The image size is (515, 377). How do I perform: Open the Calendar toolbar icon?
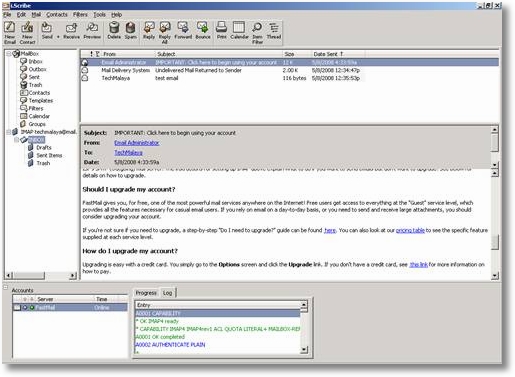[239, 31]
